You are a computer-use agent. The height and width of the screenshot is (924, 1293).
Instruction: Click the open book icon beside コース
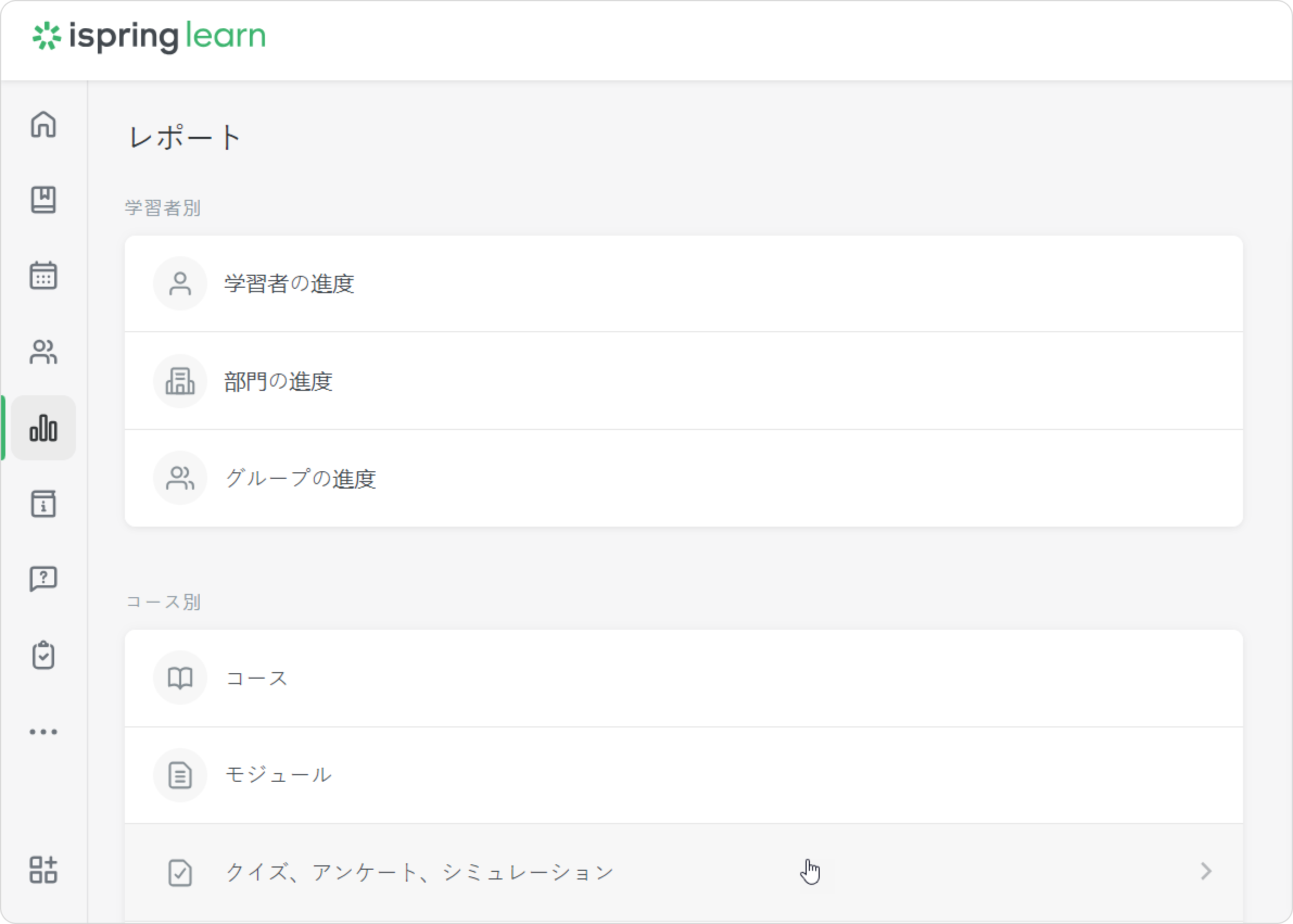click(x=180, y=678)
